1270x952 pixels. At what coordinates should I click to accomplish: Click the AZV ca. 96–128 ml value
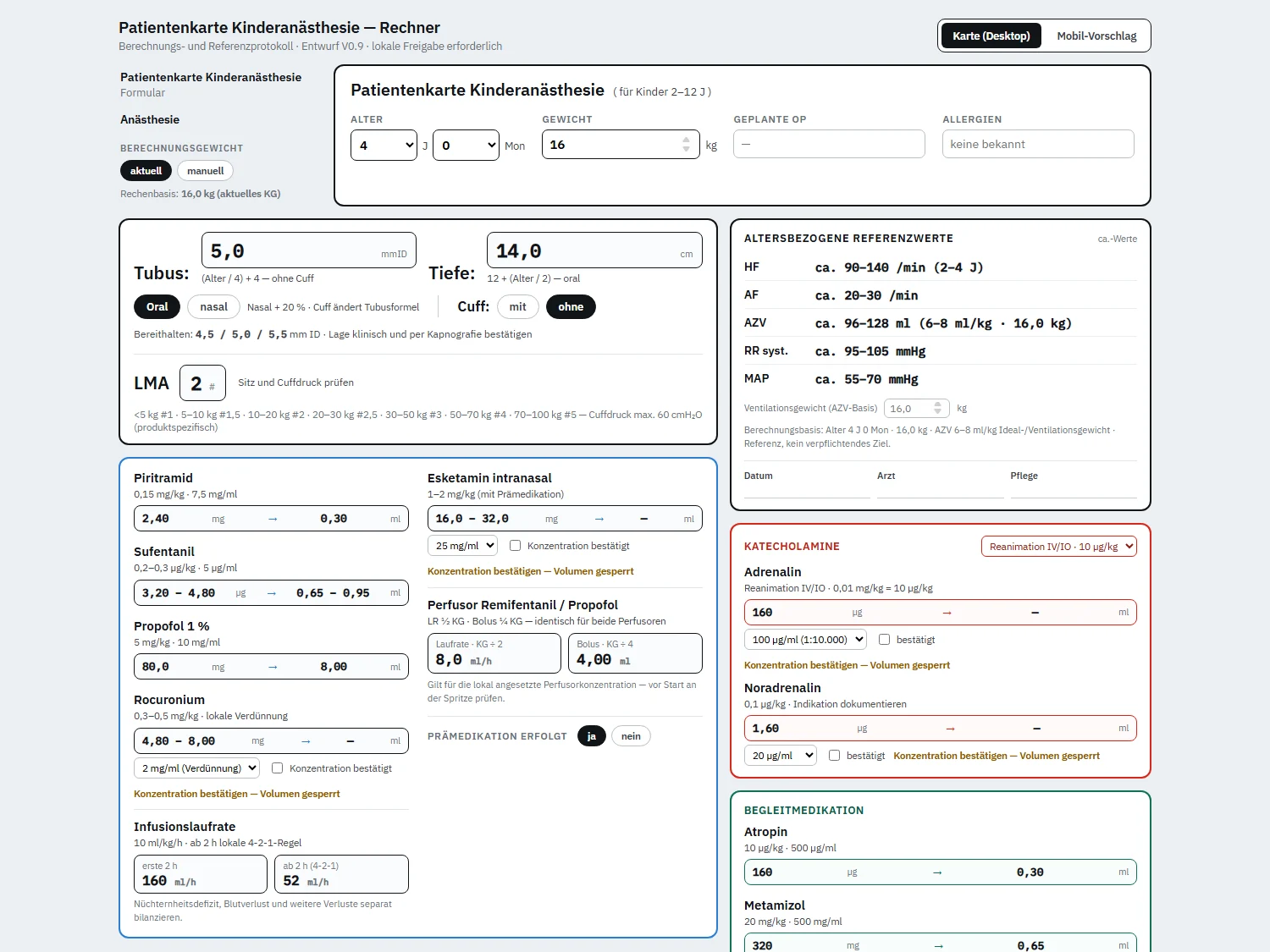[x=943, y=323]
